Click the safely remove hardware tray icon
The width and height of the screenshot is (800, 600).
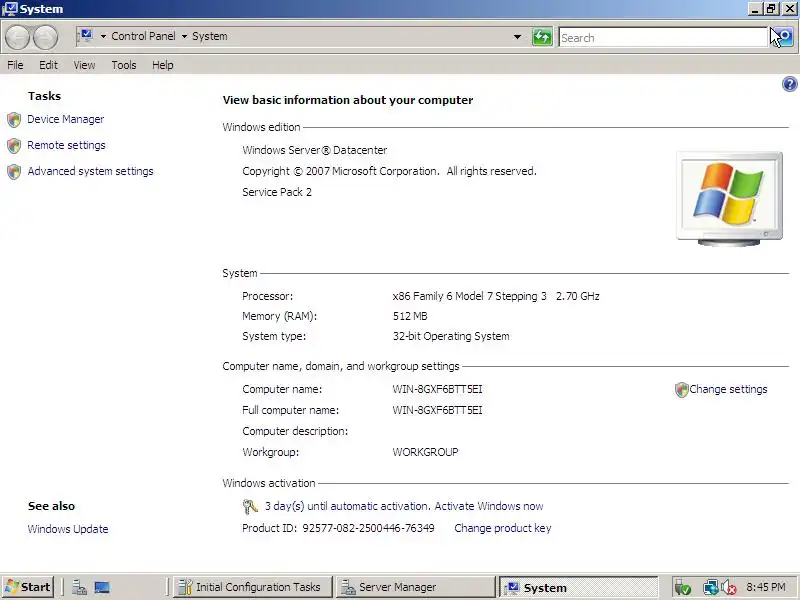[x=682, y=588]
